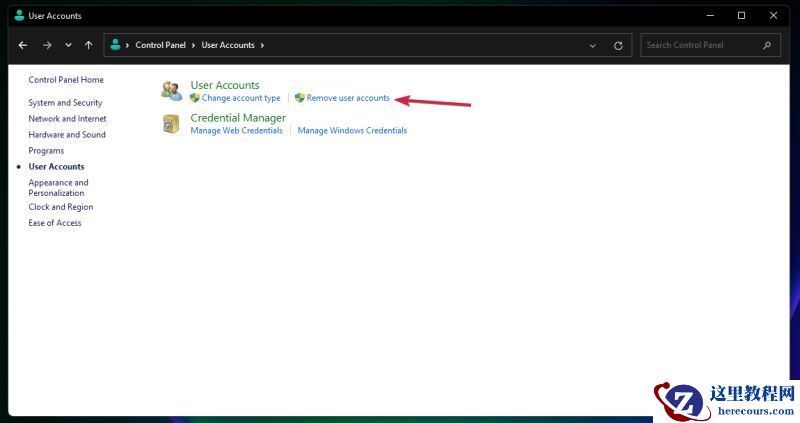The height and width of the screenshot is (423, 800).
Task: Expand chevron after User Accounts breadcrumb
Action: pos(262,45)
